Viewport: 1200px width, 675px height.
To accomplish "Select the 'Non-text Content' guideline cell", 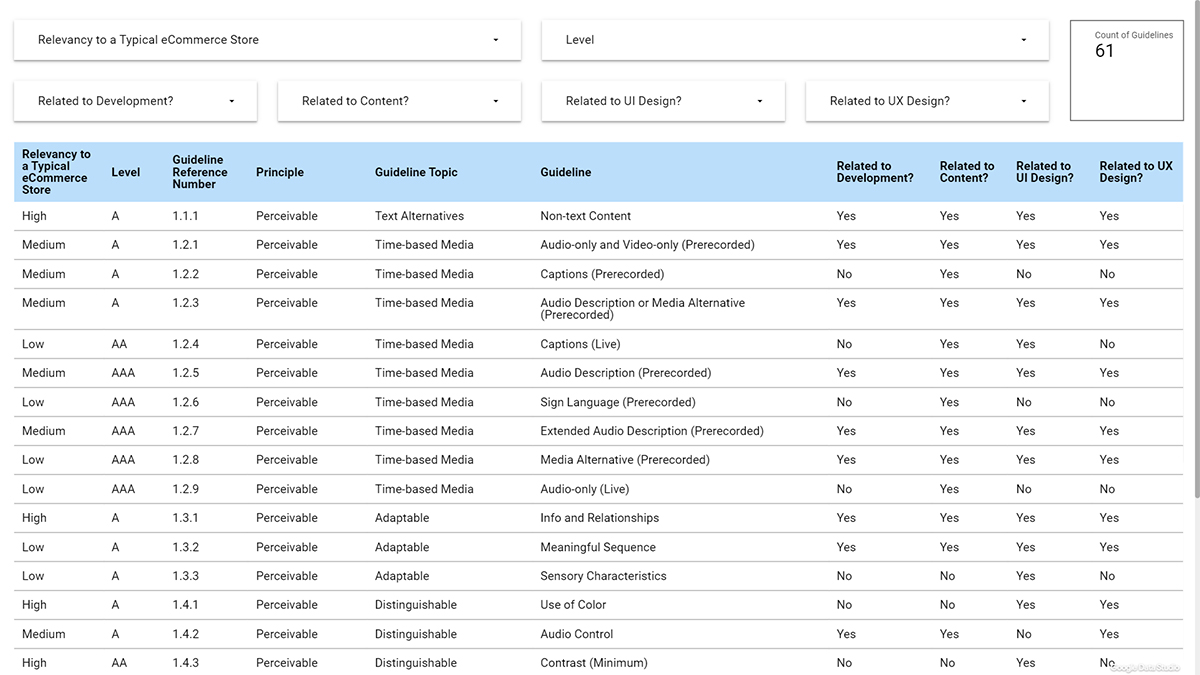I will [x=586, y=216].
